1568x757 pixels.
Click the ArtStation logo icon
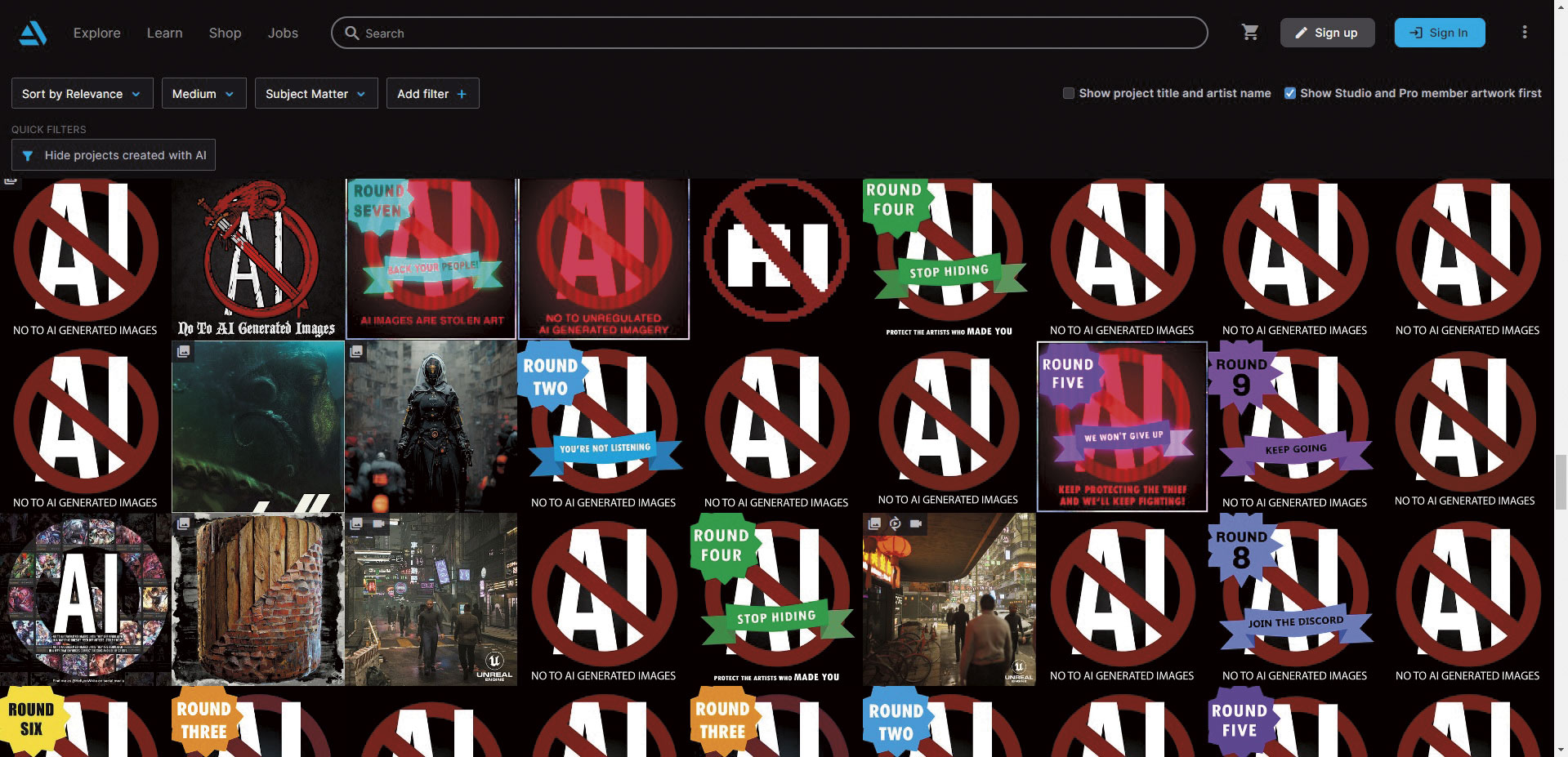click(33, 33)
